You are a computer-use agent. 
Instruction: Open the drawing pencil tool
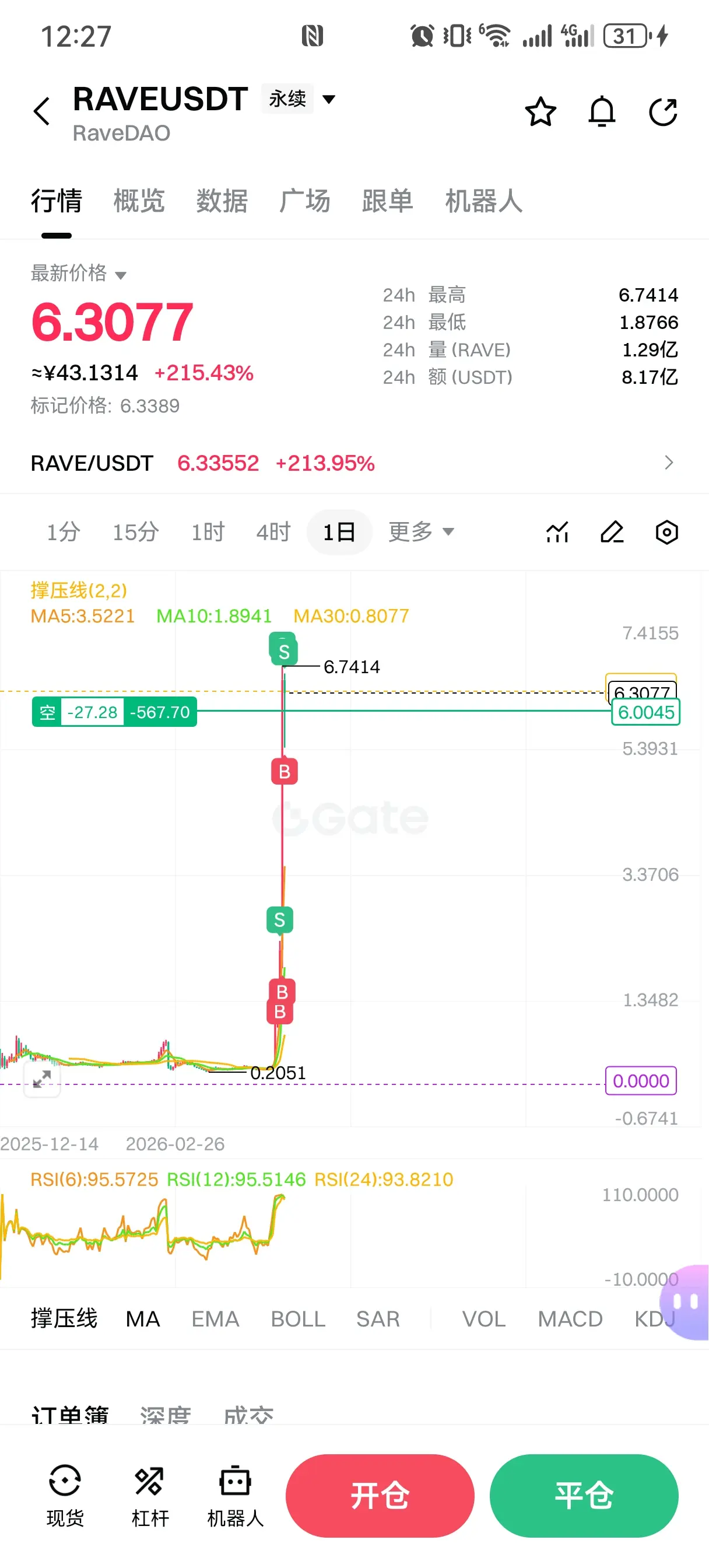pyautogui.click(x=612, y=532)
